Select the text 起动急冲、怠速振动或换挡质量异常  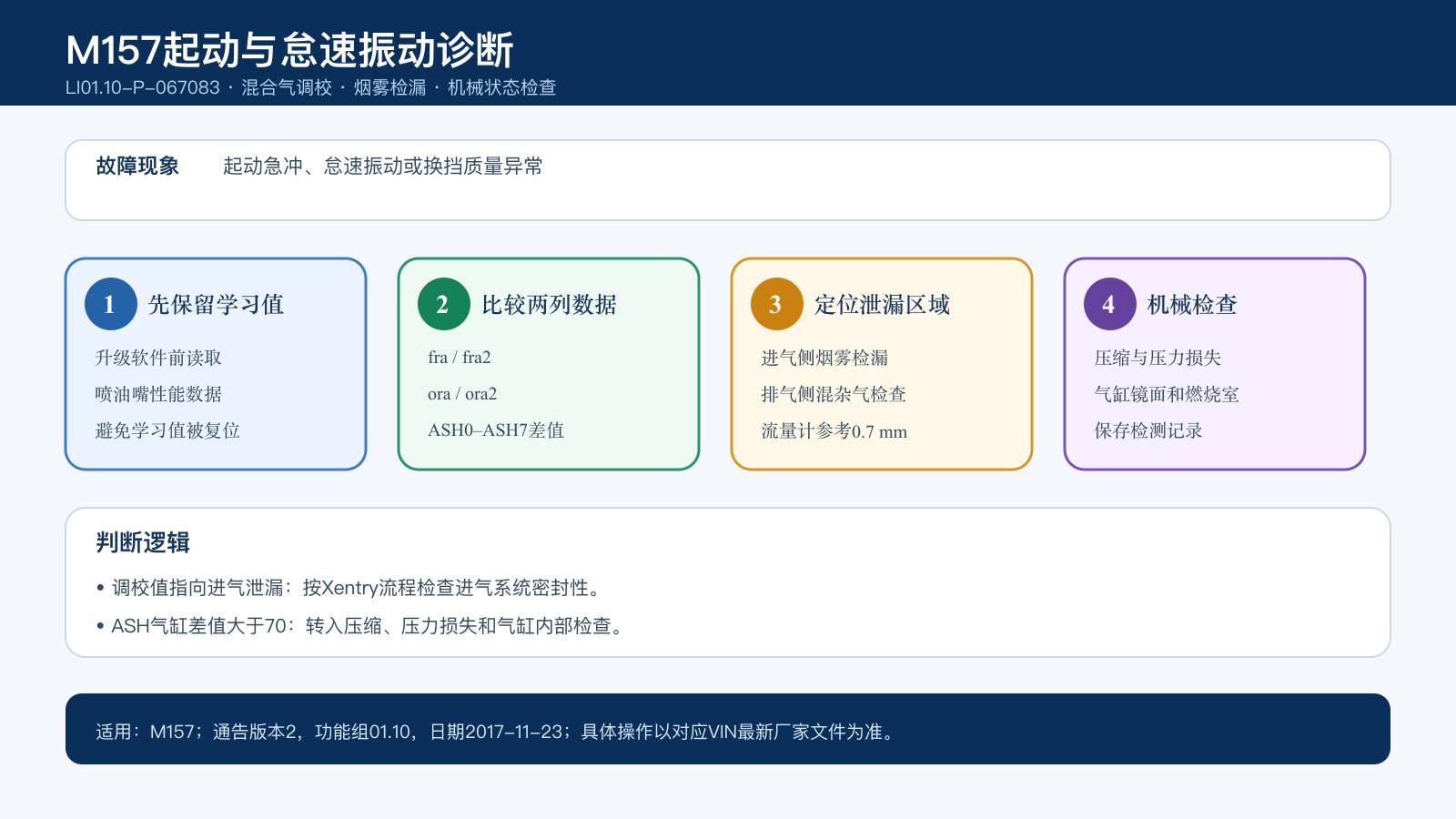tap(383, 166)
